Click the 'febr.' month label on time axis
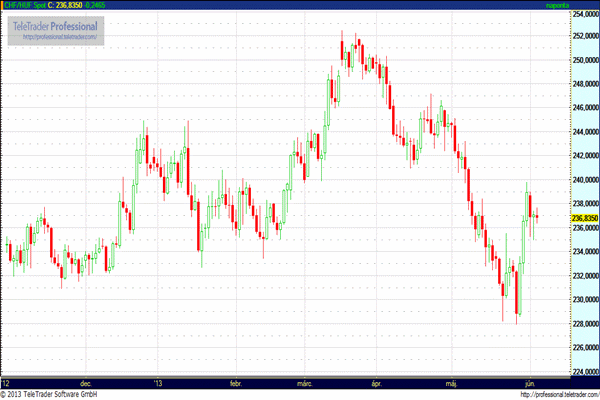 (x=237, y=382)
